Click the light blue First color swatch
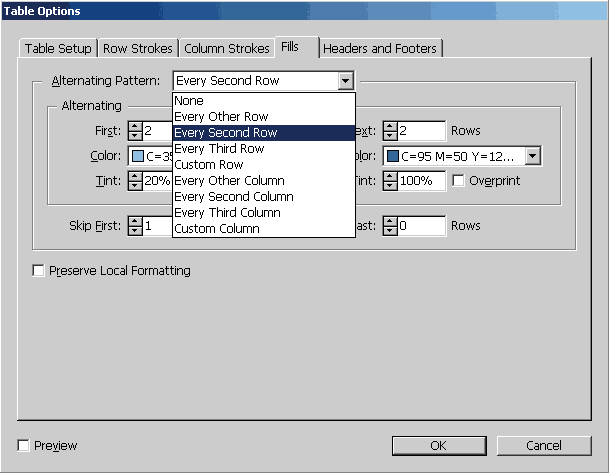 click(x=137, y=156)
